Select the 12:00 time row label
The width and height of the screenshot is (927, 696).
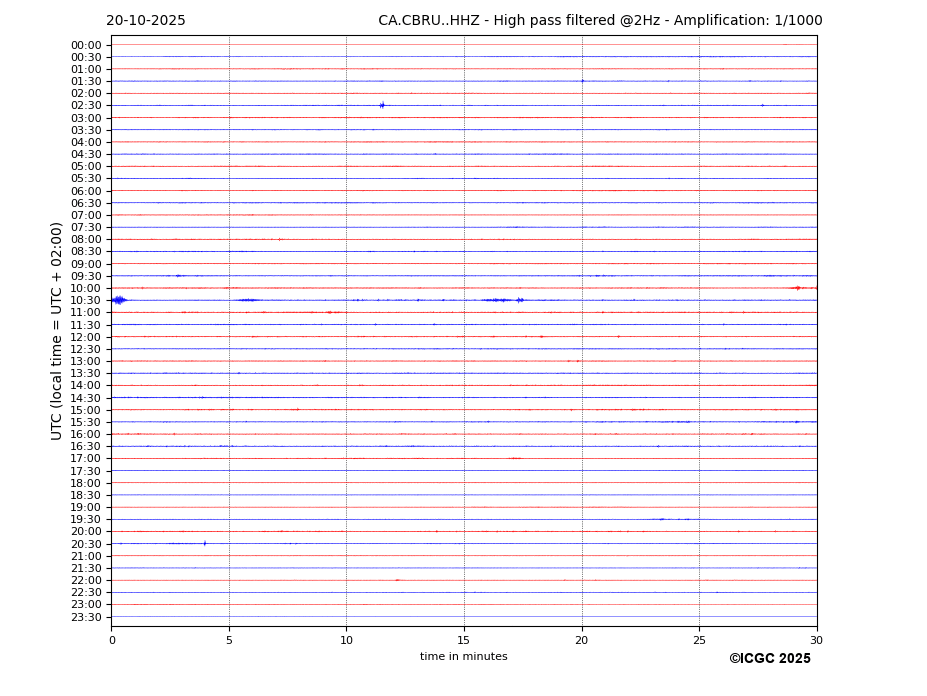(x=86, y=337)
